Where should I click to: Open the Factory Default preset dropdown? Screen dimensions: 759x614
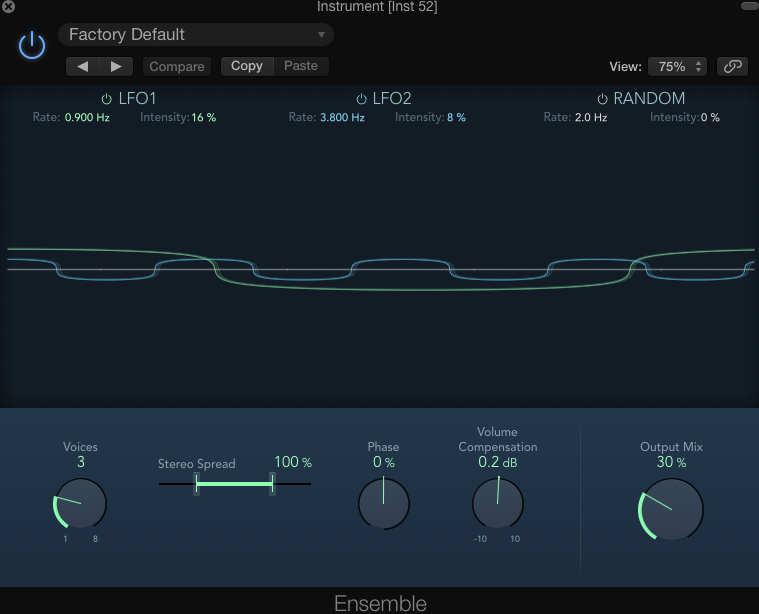(196, 35)
